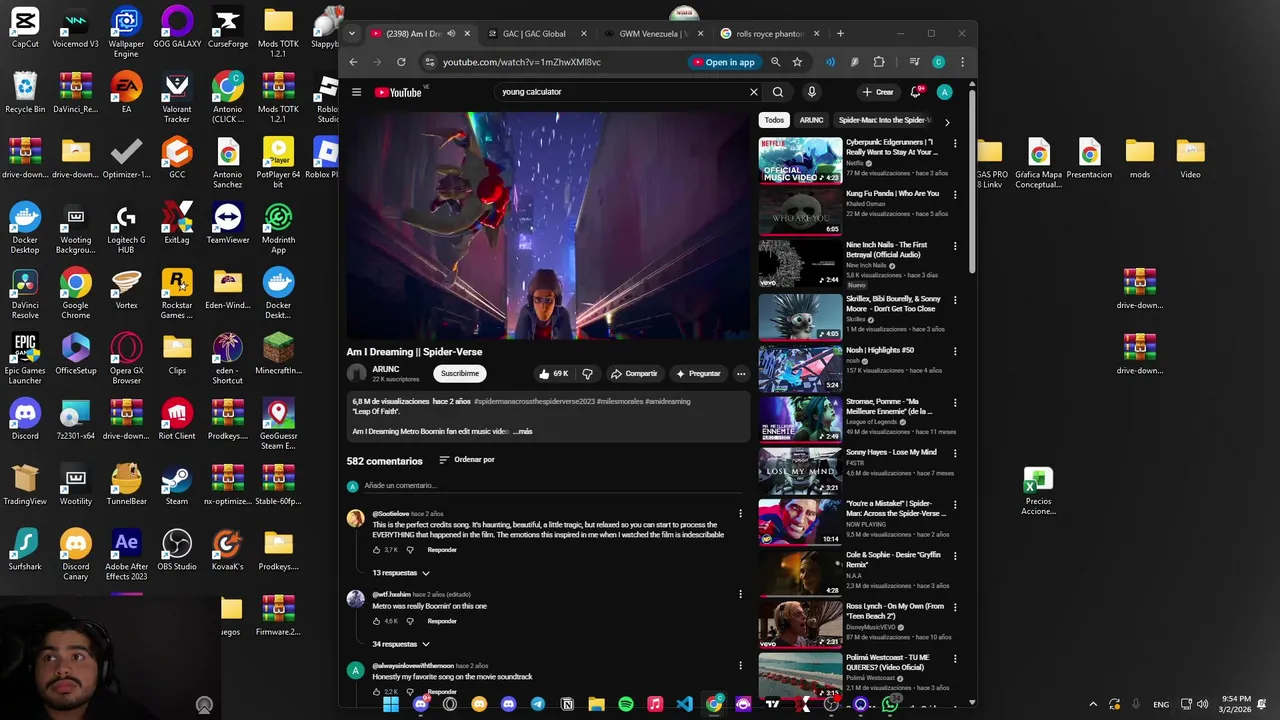
Task: Reload the page in Chrome
Action: tap(401, 62)
